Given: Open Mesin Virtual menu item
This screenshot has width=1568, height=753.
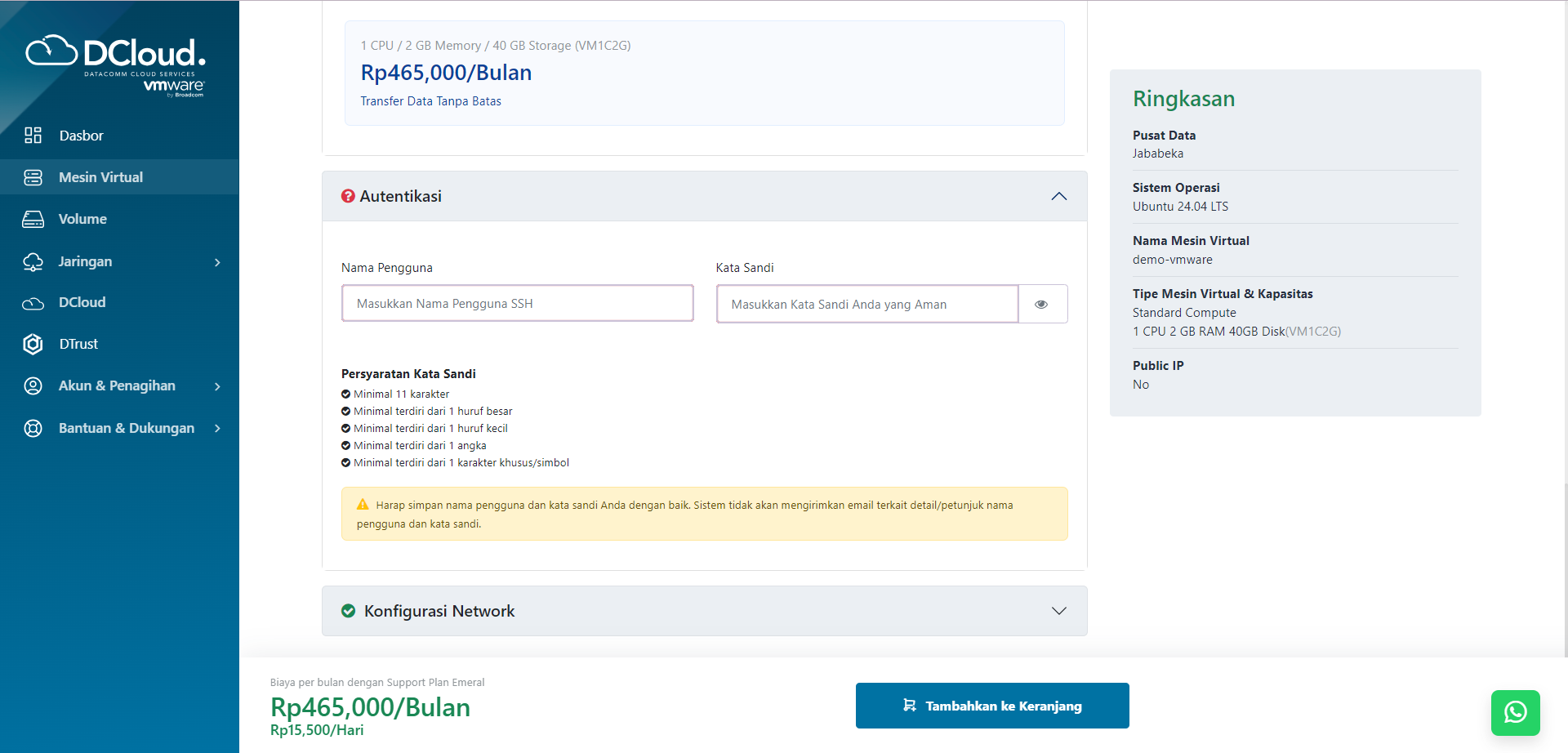Looking at the screenshot, I should pyautogui.click(x=100, y=177).
